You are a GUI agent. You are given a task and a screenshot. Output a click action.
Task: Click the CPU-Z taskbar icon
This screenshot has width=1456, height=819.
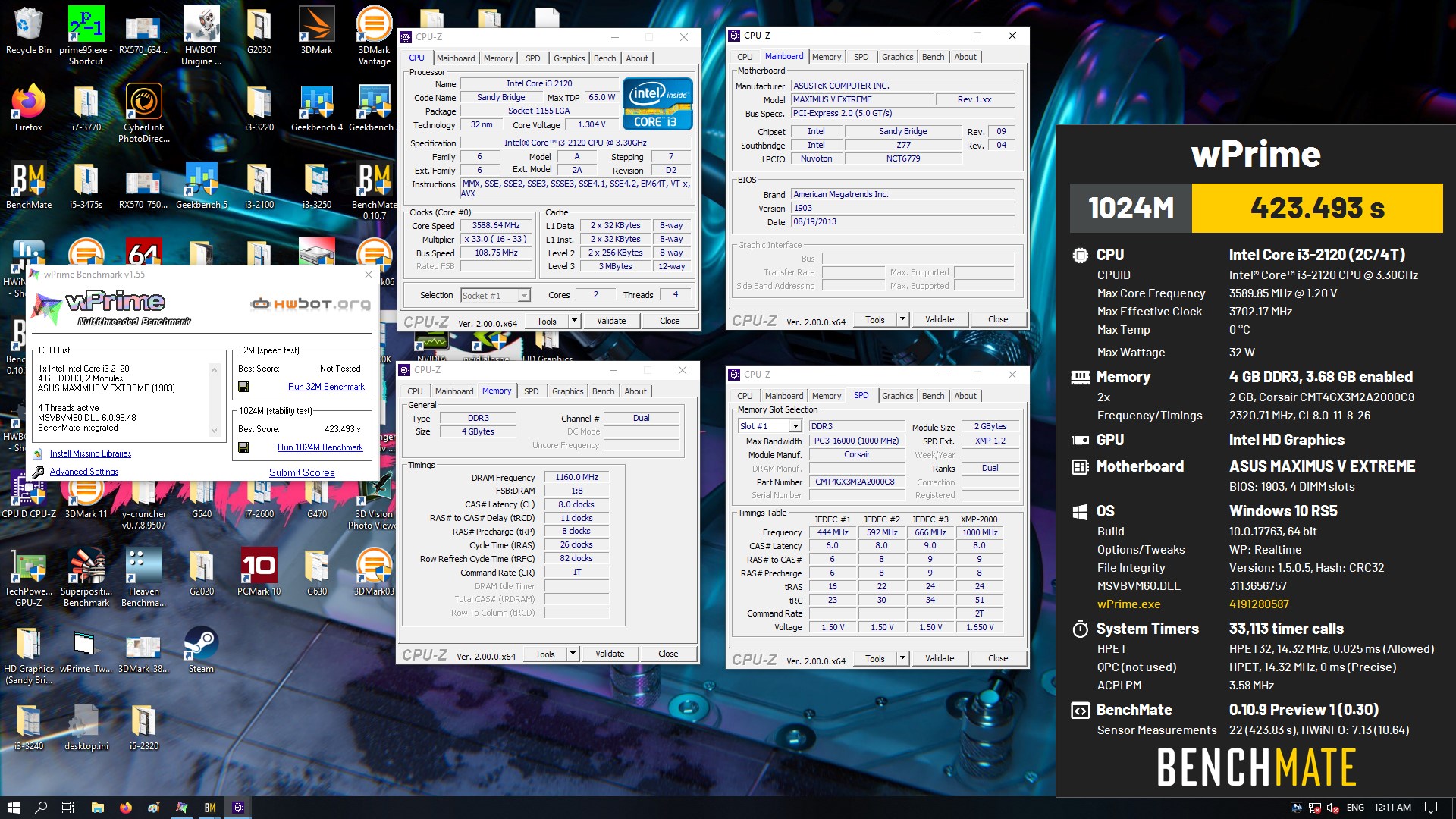238,808
